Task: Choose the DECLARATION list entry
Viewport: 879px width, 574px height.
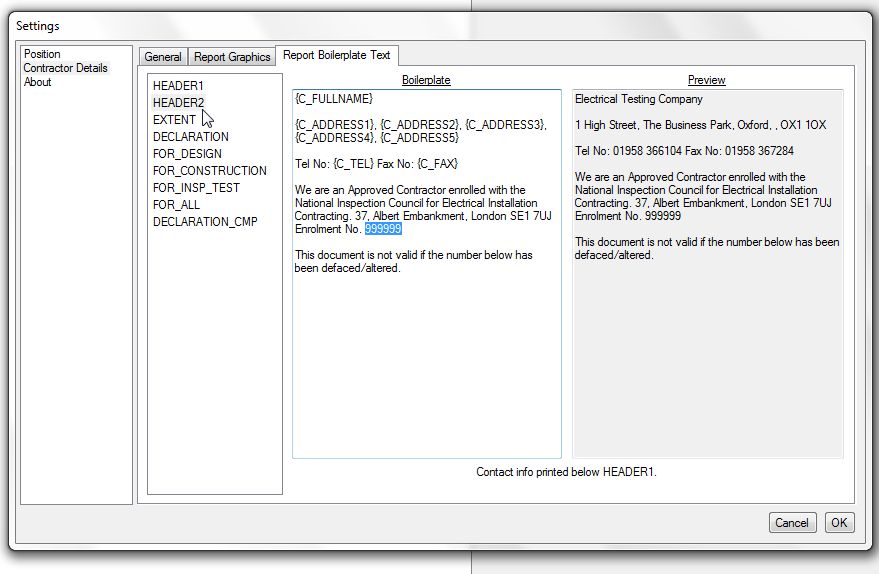Action: click(x=191, y=137)
